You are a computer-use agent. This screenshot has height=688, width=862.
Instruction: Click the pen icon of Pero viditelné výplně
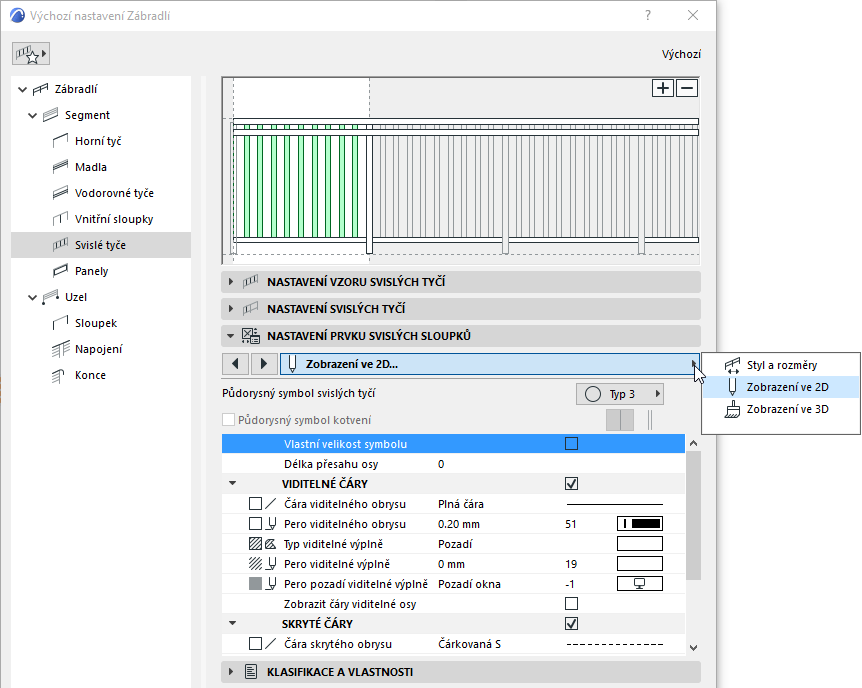tap(272, 564)
